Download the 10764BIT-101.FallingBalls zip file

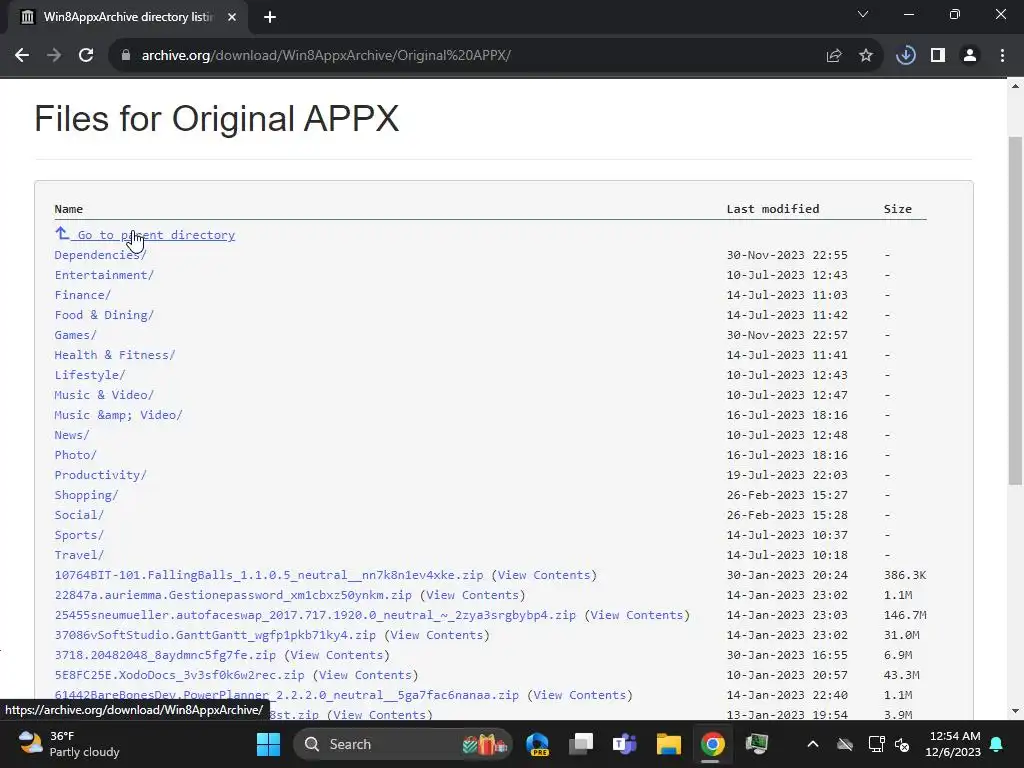coord(269,575)
